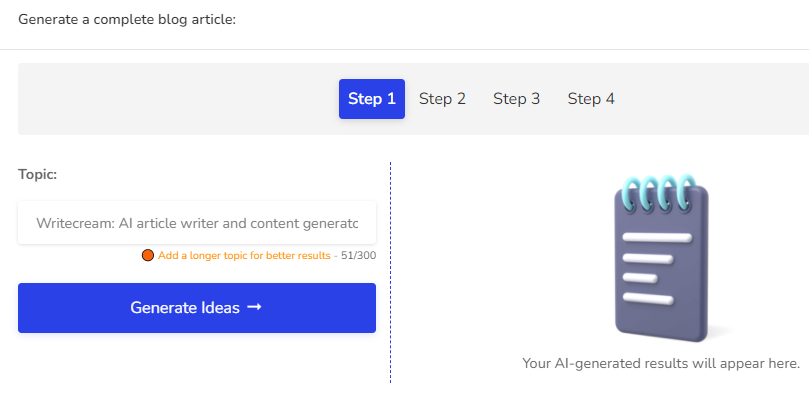Click the 'Add a longer topic' hint text

pyautogui.click(x=244, y=255)
